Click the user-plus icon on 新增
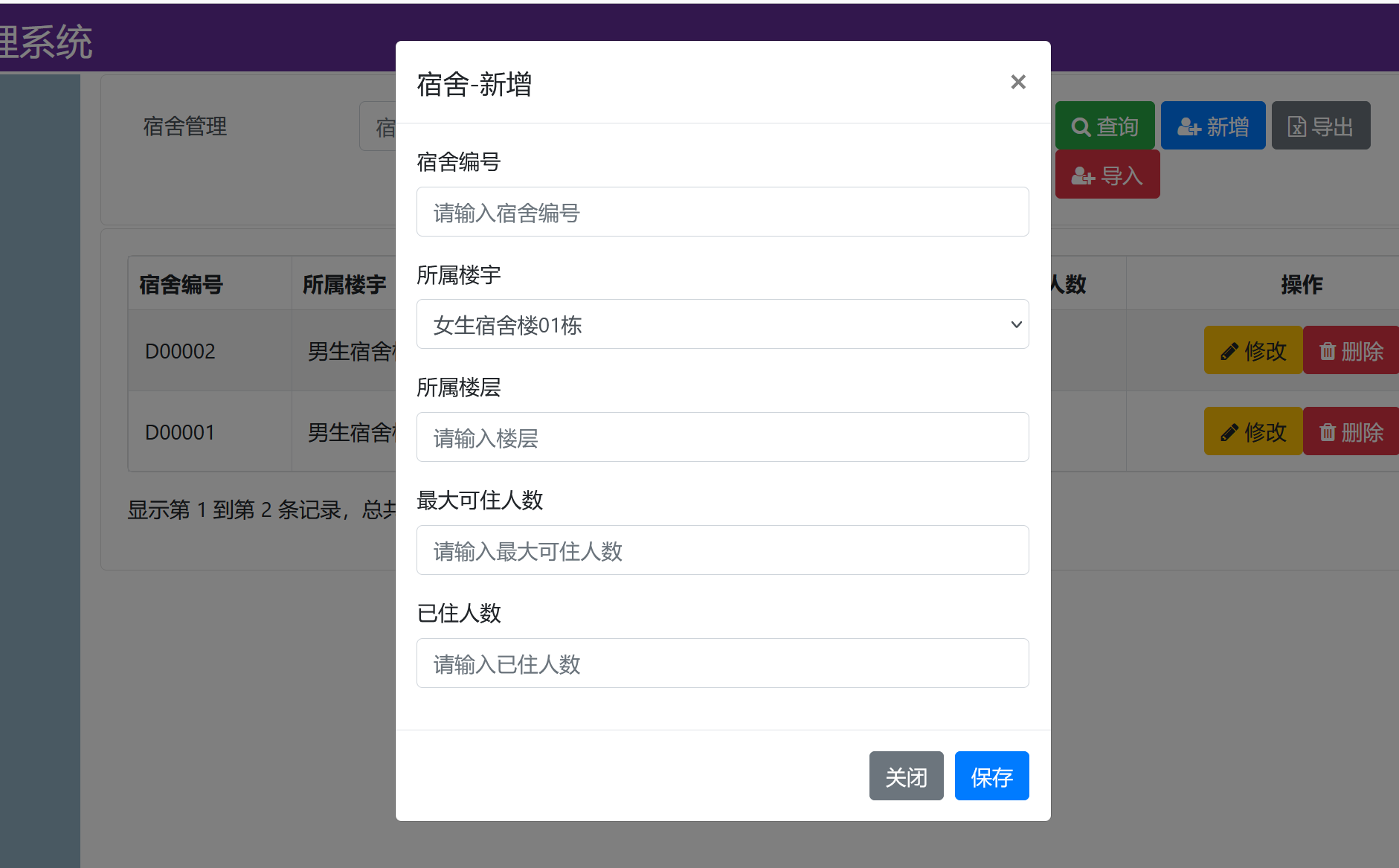 click(1189, 127)
